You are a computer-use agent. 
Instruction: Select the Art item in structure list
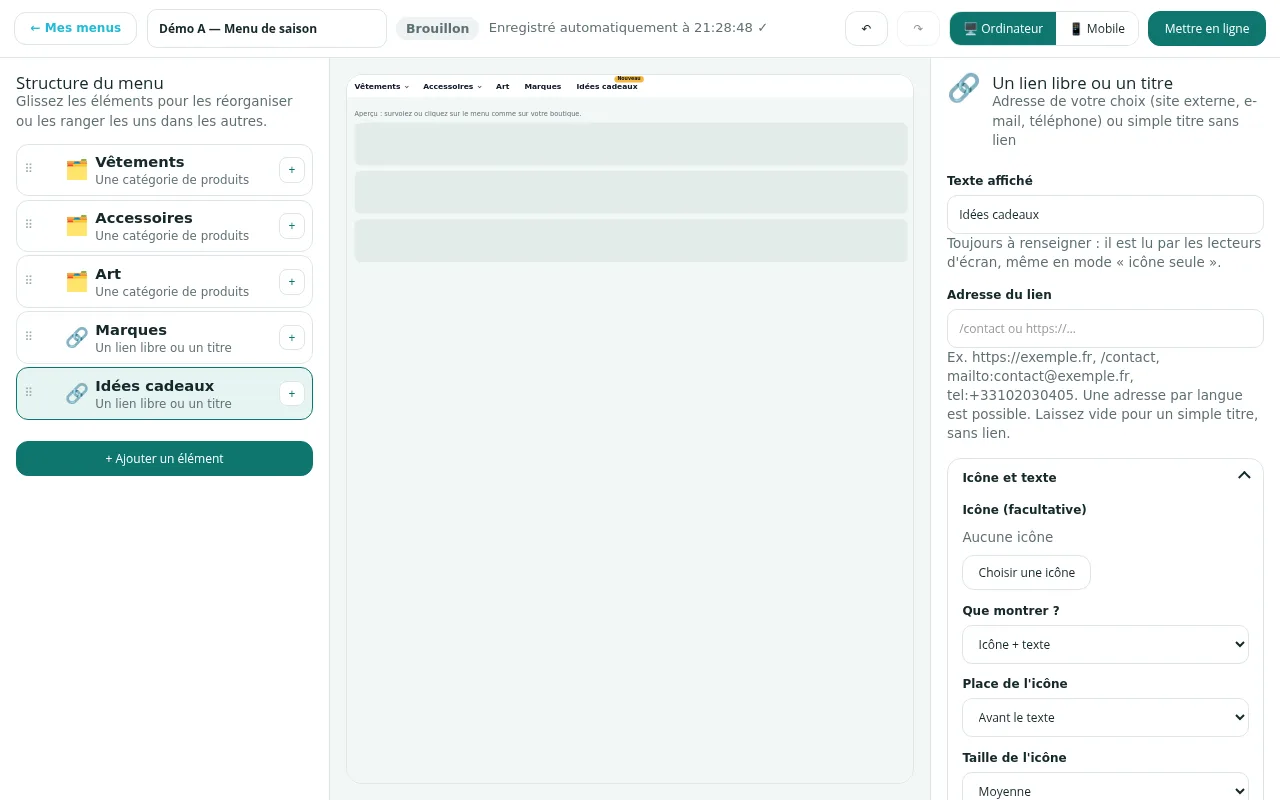164,282
